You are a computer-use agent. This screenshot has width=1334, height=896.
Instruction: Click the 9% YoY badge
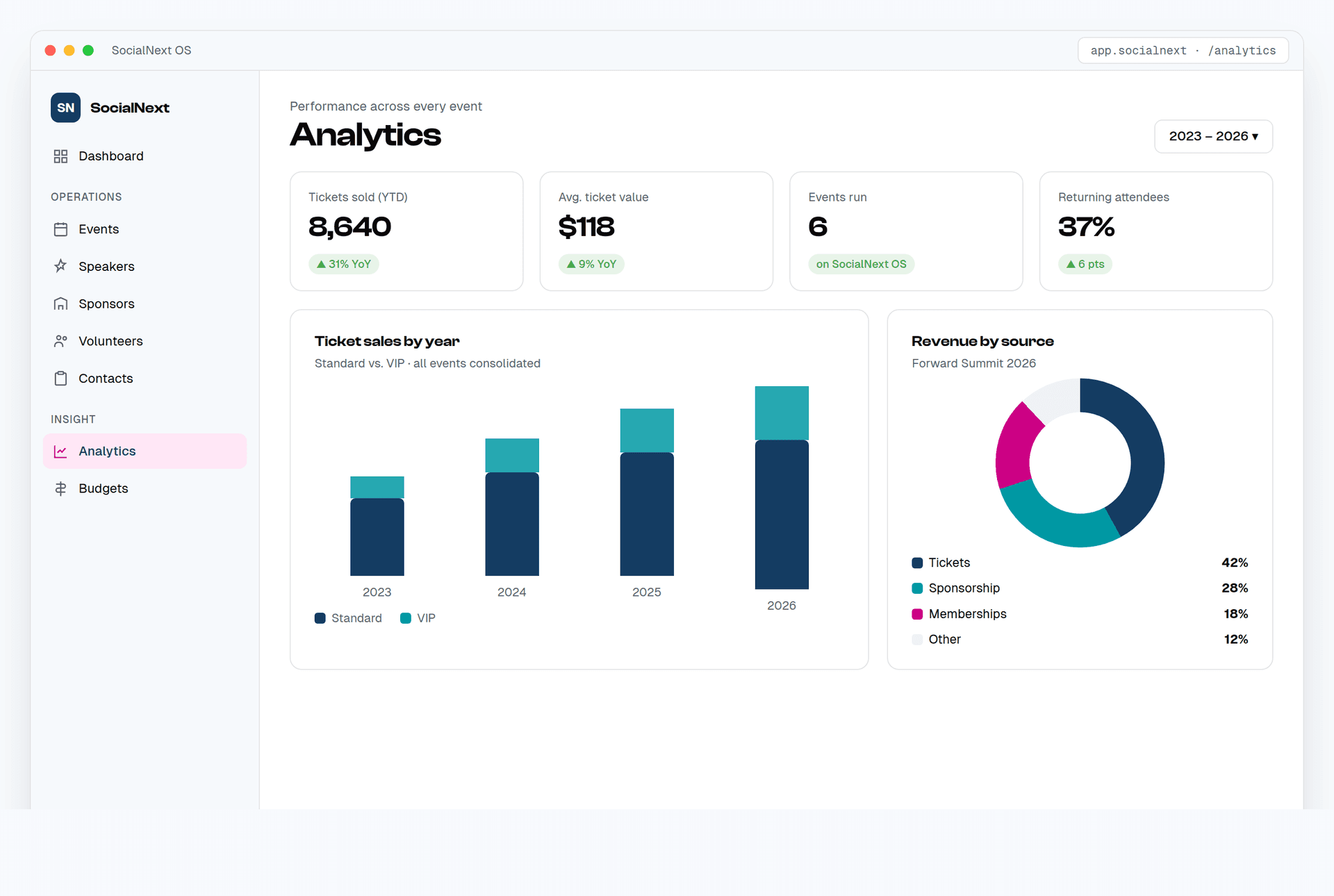coord(591,264)
